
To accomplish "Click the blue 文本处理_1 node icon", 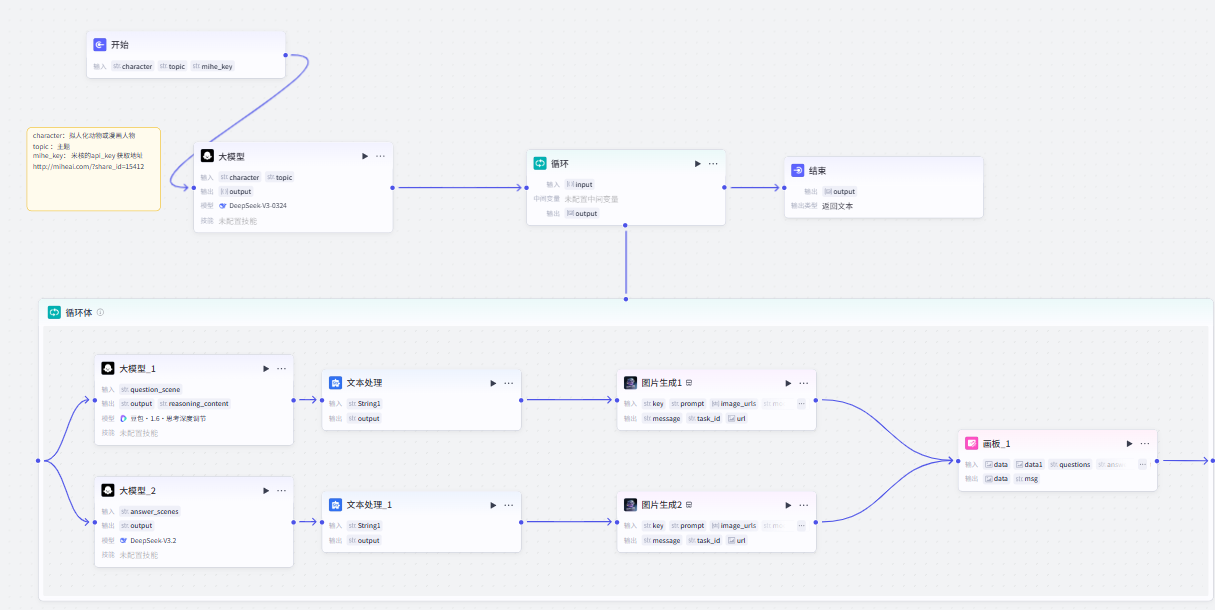I will coord(336,505).
